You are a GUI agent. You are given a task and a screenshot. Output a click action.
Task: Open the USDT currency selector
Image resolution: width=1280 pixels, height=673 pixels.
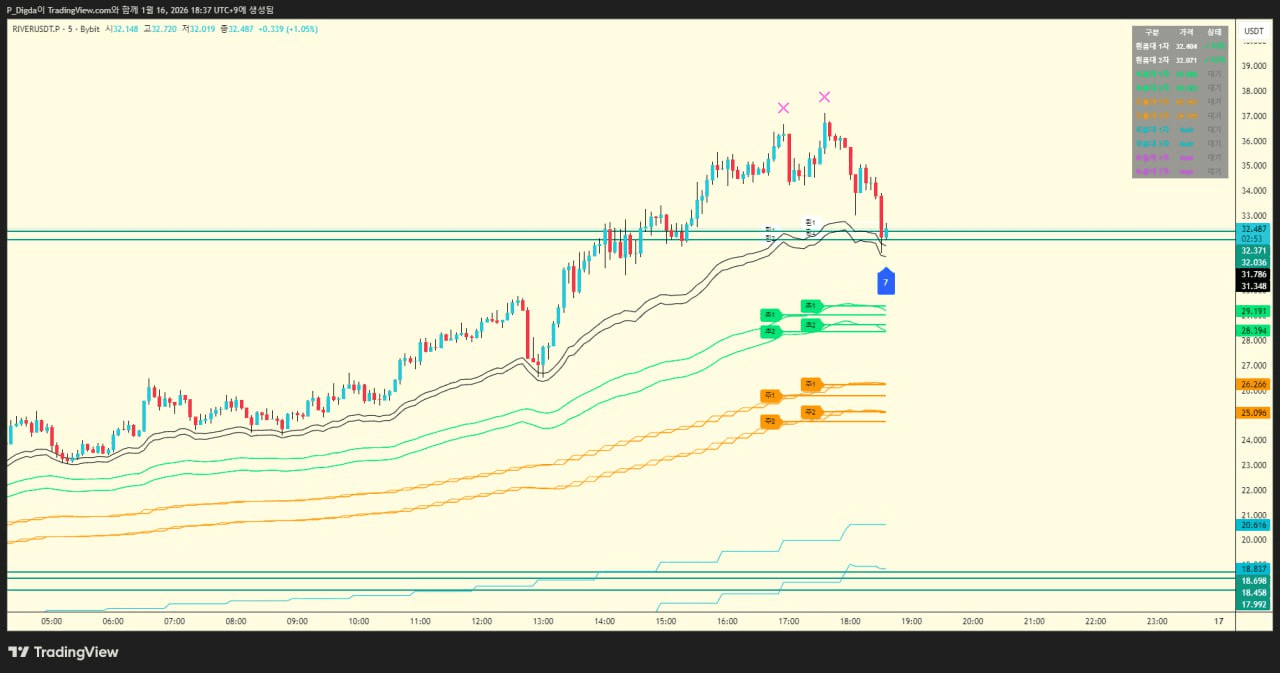[x=1253, y=31]
